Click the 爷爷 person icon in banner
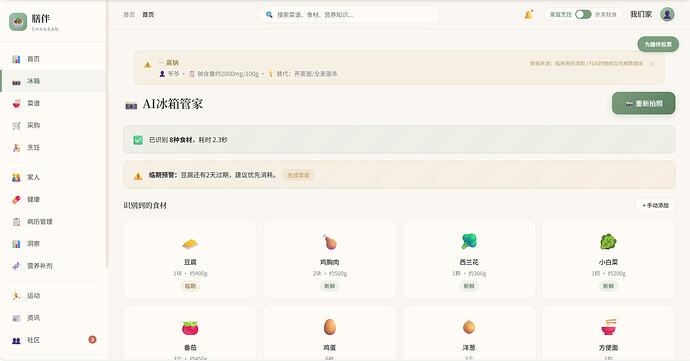 (162, 74)
